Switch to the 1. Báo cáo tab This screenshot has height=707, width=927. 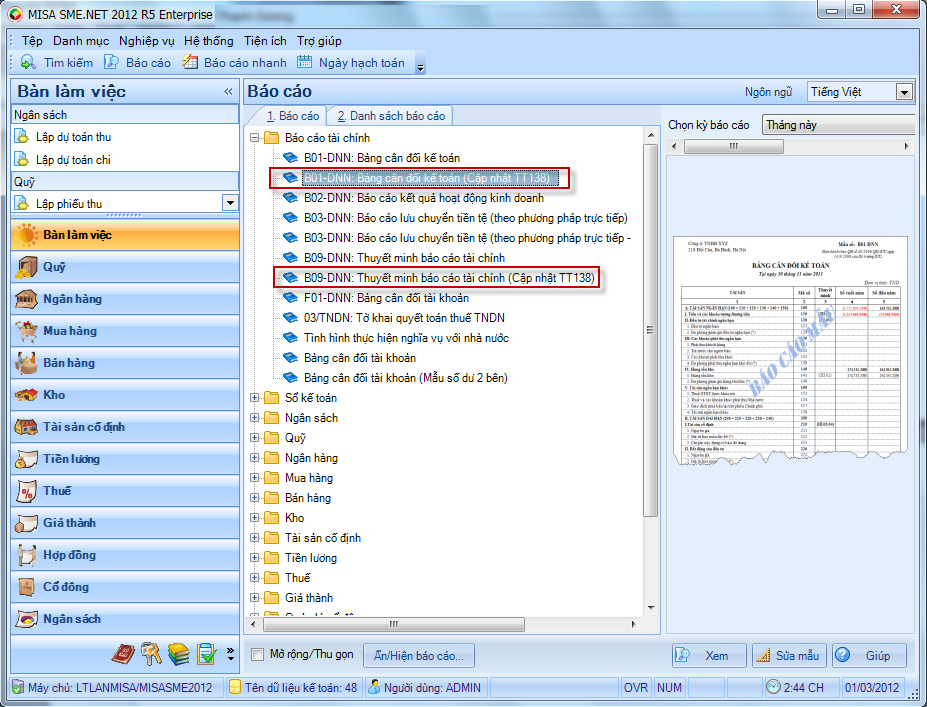[x=293, y=116]
